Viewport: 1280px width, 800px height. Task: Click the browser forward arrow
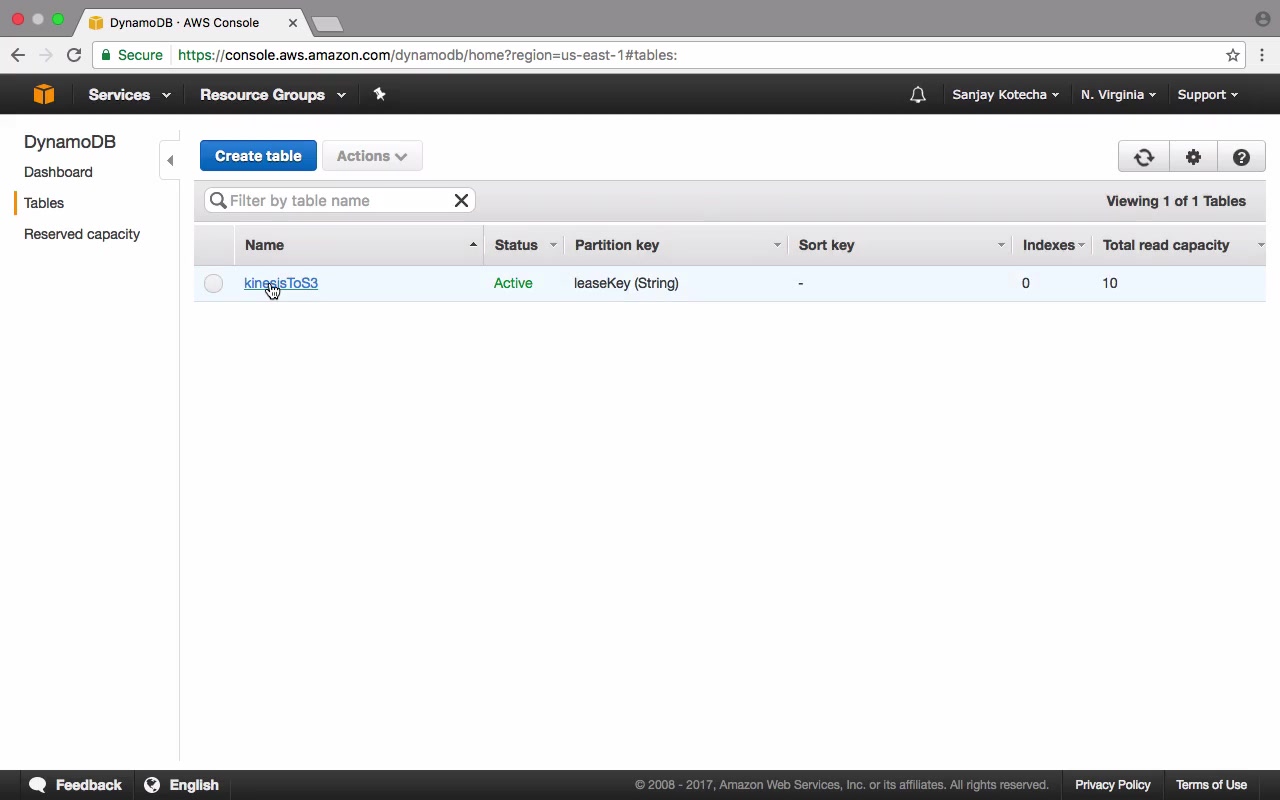[45, 55]
